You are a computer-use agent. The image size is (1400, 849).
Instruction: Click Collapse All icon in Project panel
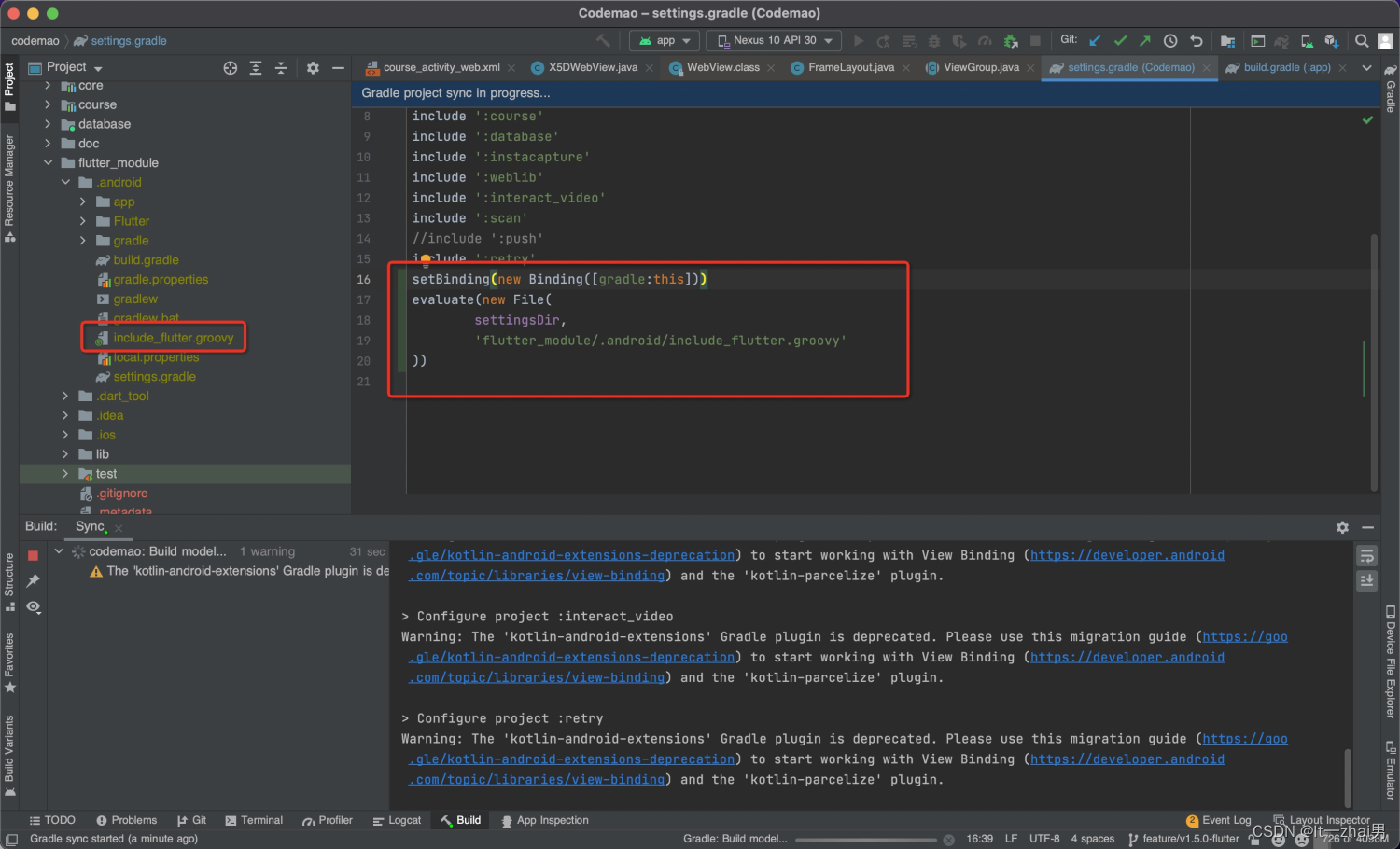pyautogui.click(x=281, y=68)
